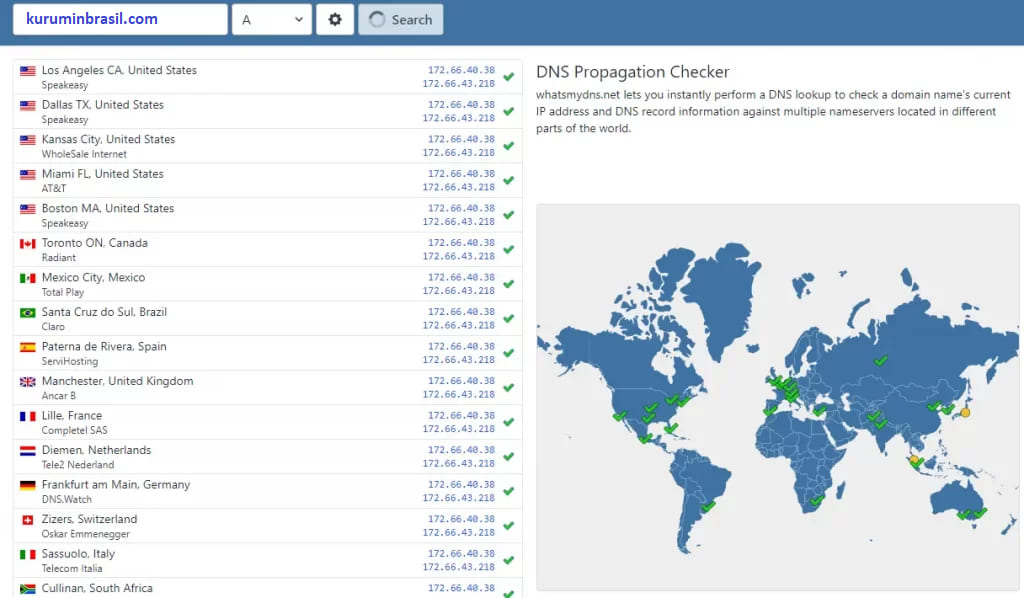1024x598 pixels.
Task: Click the France flag next to Lille
Action: click(x=28, y=415)
